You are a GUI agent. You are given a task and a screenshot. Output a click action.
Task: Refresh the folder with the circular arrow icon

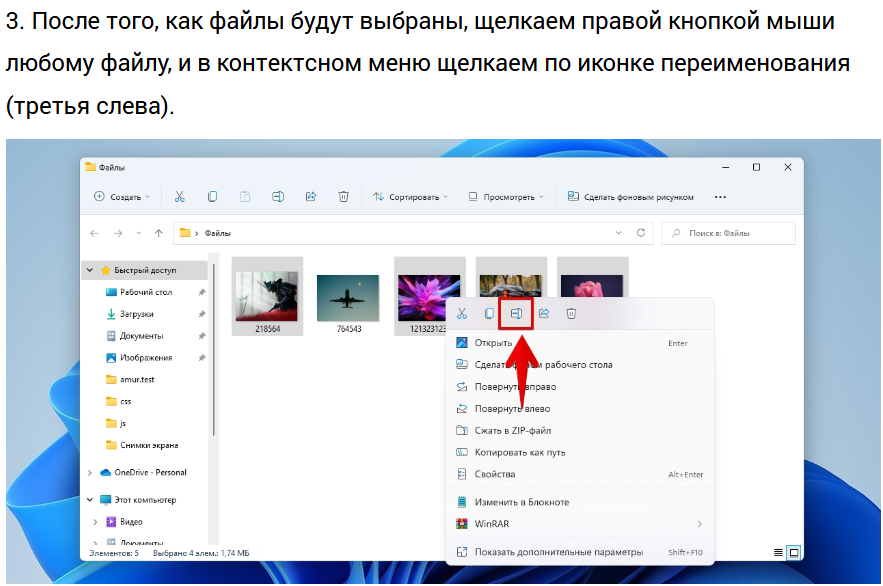641,232
